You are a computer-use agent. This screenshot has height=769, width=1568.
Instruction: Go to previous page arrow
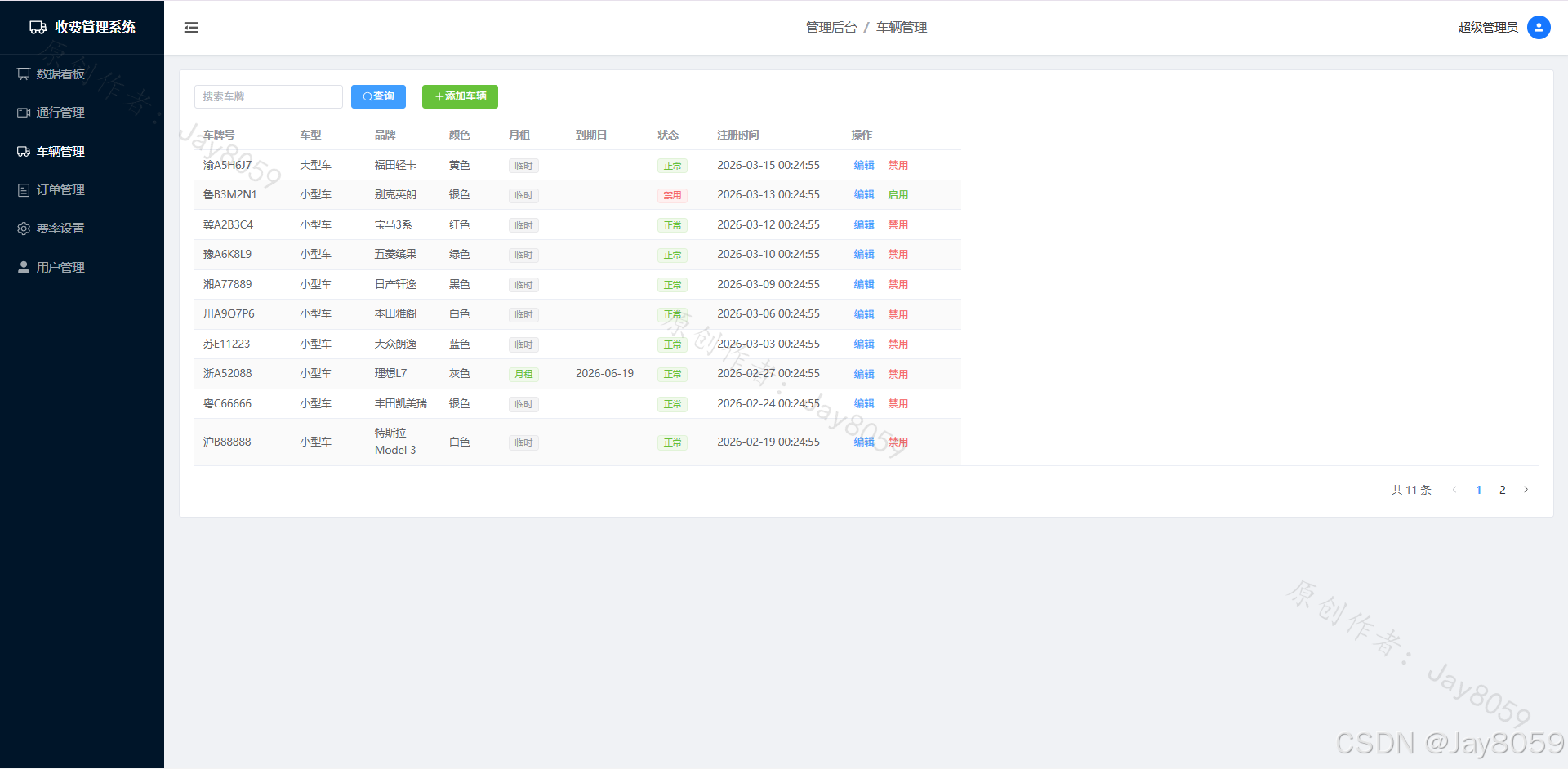click(1454, 490)
